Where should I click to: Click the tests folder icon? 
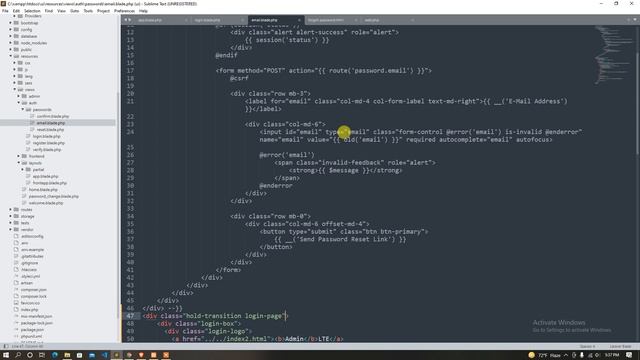16,223
